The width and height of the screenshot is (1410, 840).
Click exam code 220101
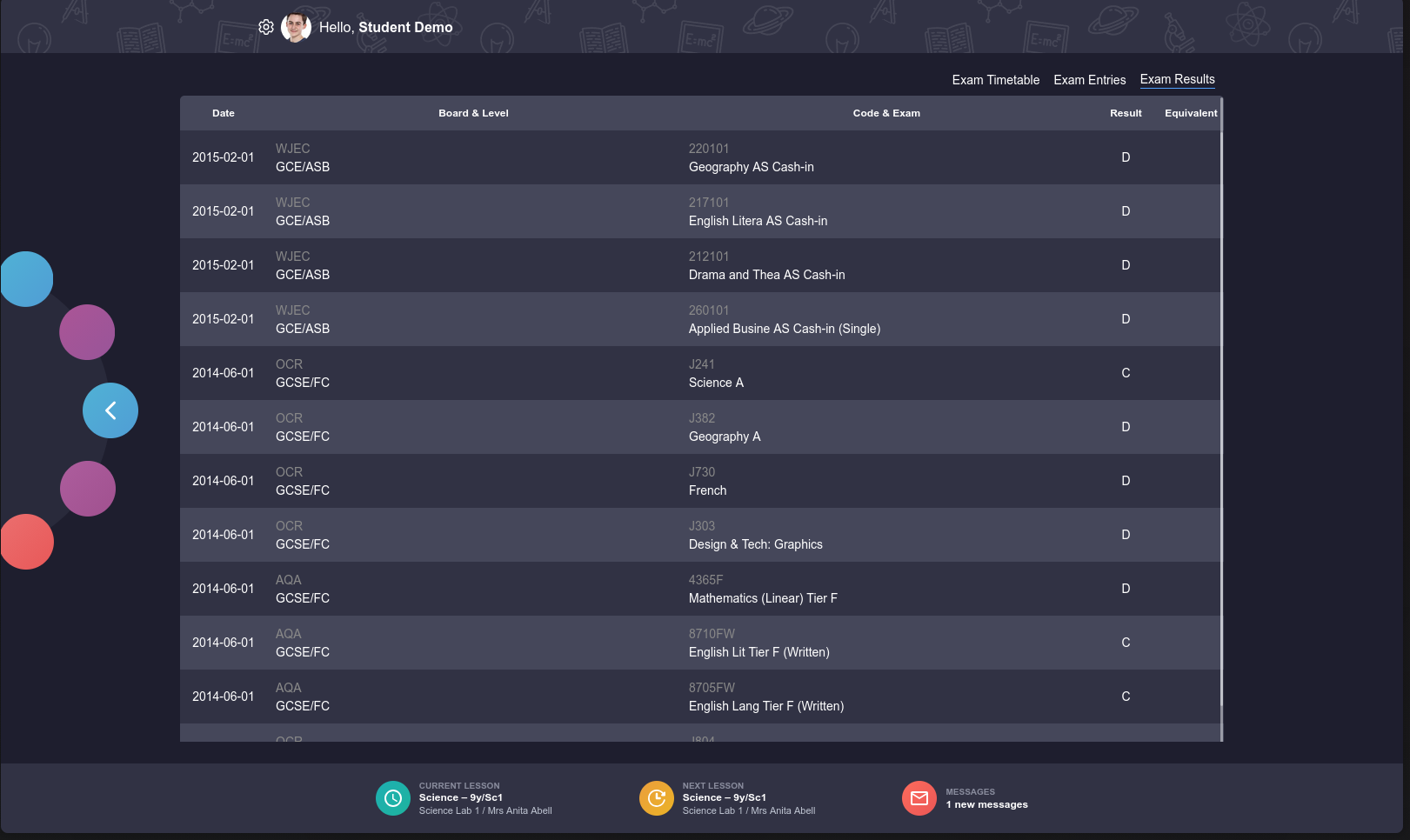click(x=709, y=149)
